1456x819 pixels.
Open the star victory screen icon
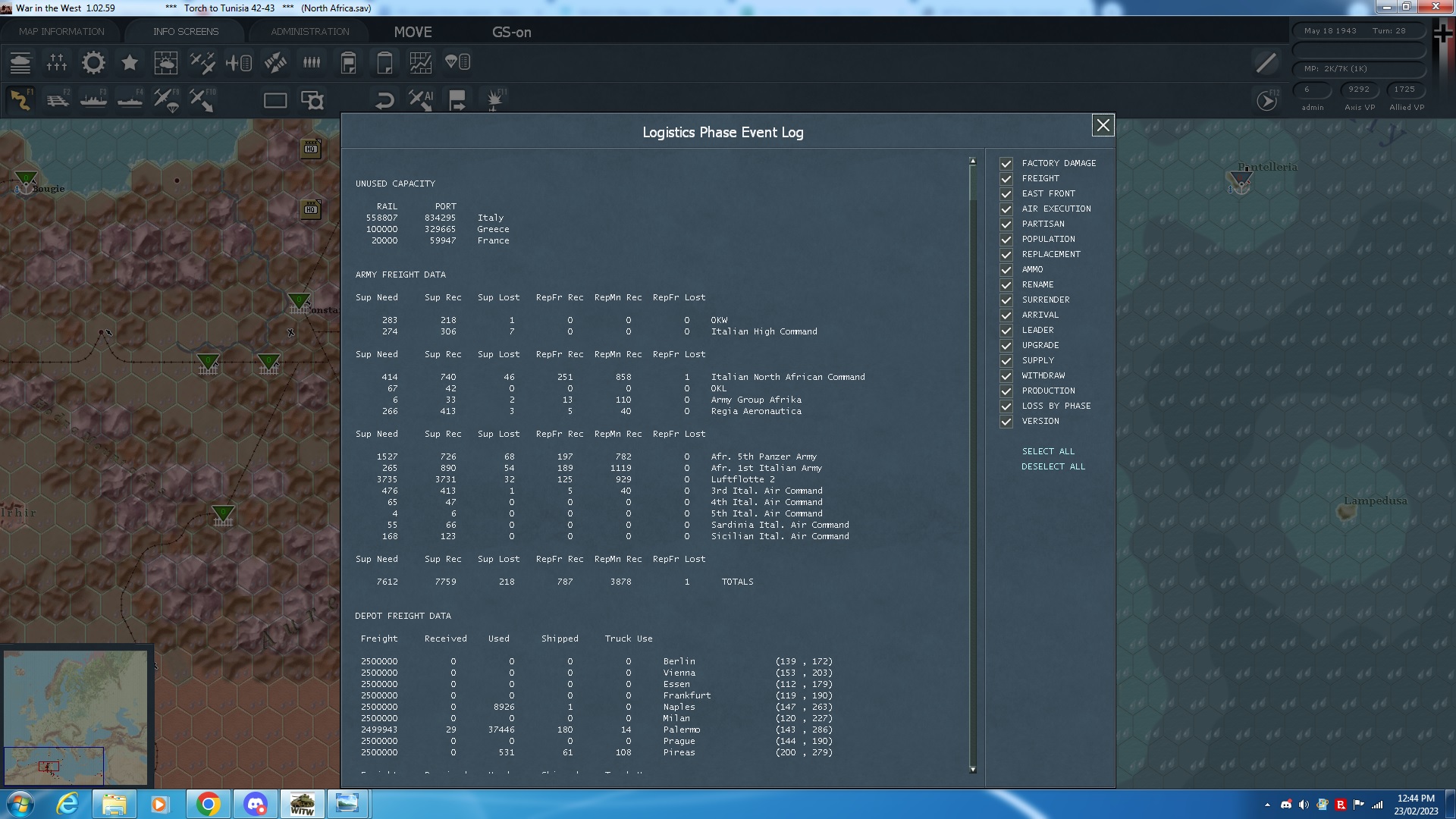click(130, 63)
